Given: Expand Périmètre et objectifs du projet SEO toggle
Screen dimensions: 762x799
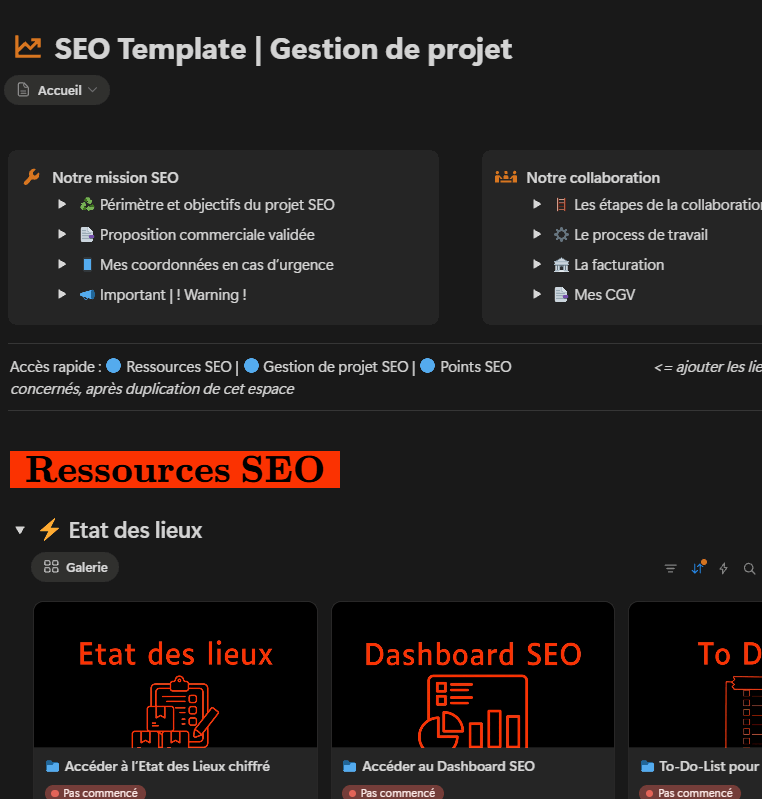Looking at the screenshot, I should click(x=62, y=204).
